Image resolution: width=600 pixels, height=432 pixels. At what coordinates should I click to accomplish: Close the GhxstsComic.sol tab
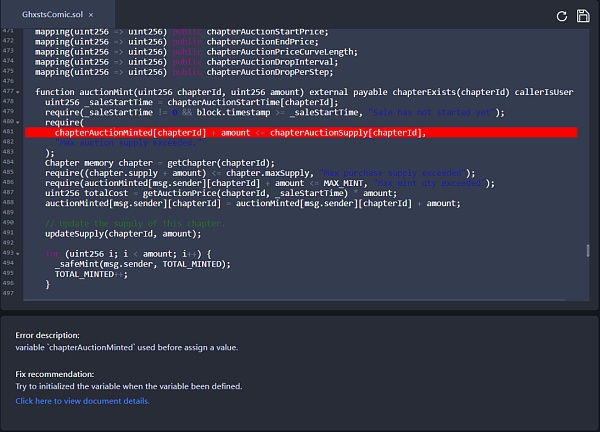[x=92, y=16]
